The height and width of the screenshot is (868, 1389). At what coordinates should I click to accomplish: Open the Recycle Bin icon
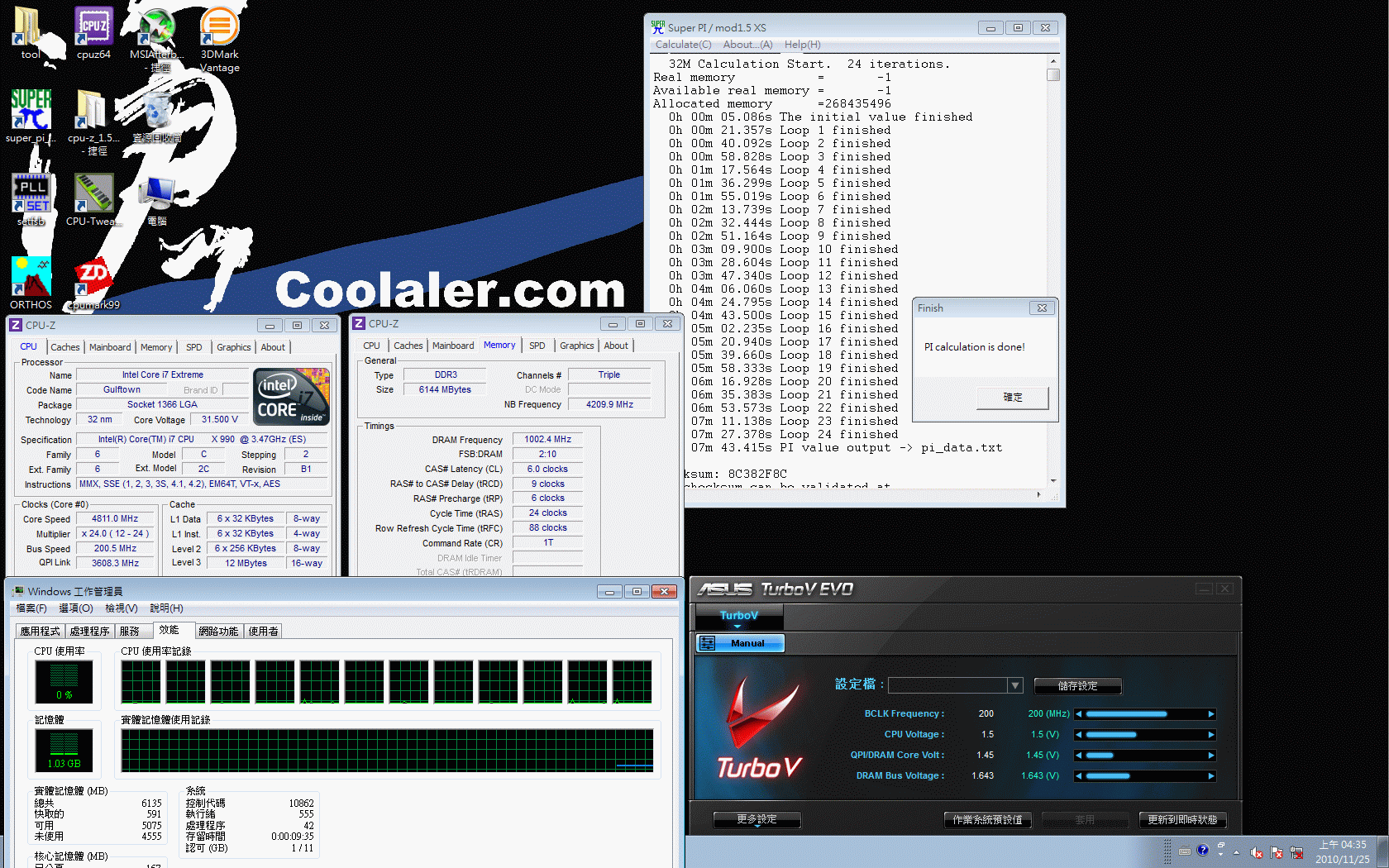[157, 117]
